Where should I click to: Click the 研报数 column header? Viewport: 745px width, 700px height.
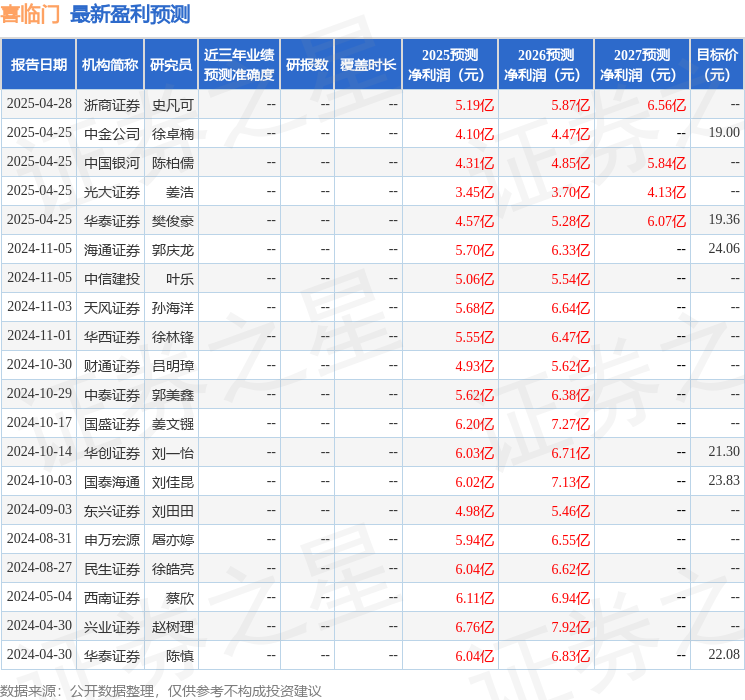(307, 65)
